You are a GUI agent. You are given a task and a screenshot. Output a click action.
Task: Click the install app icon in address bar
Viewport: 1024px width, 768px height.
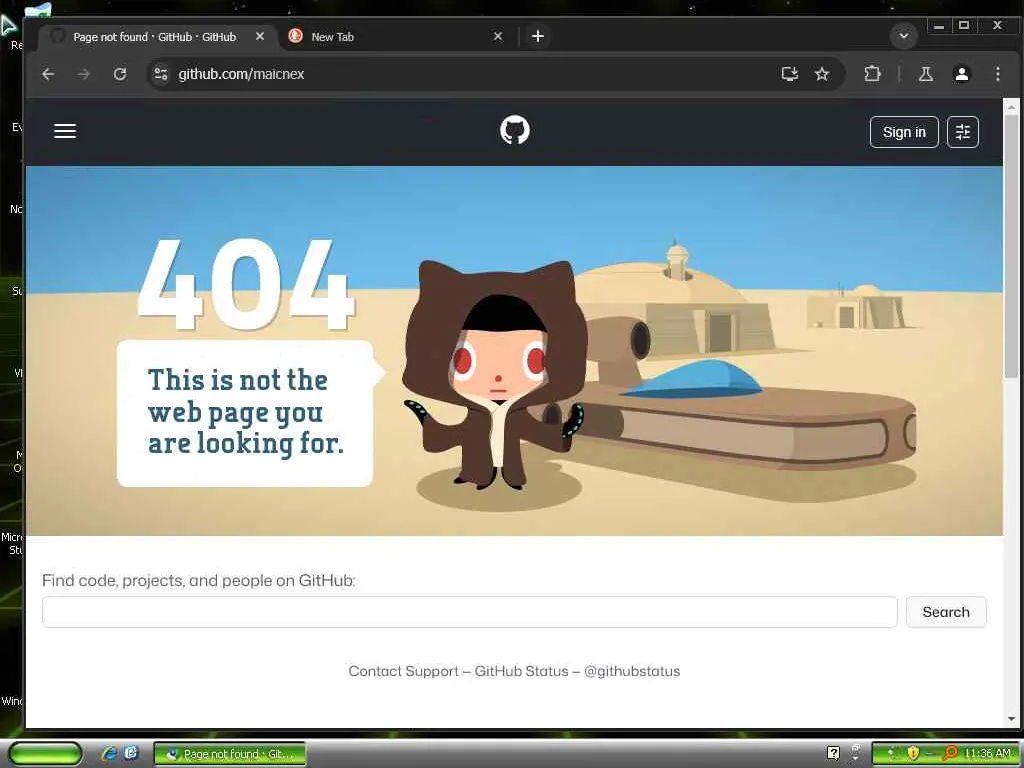pos(790,74)
